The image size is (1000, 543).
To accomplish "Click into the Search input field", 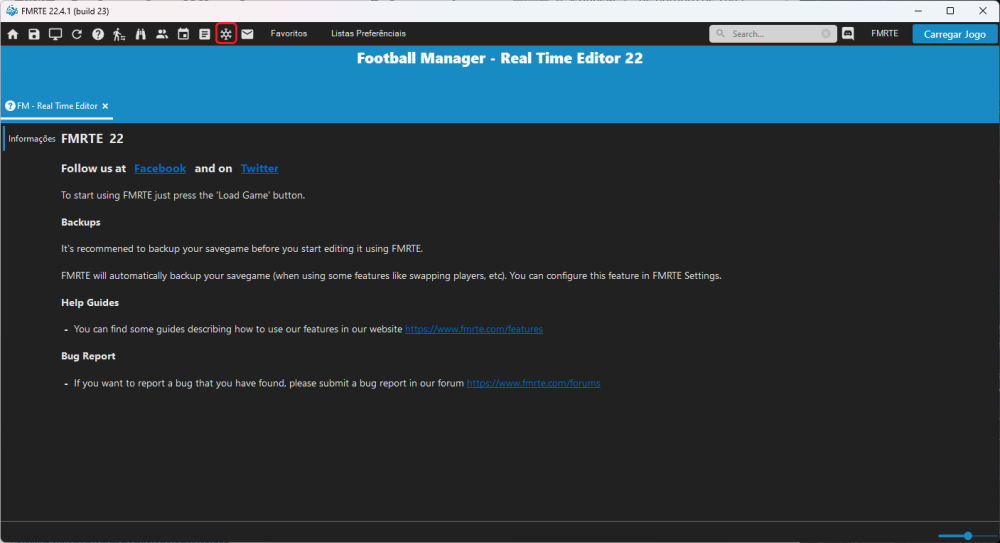I will 775,34.
